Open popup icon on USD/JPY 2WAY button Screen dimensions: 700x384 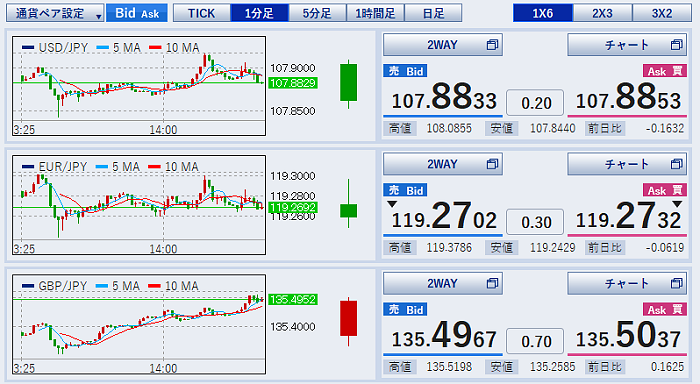pyautogui.click(x=492, y=45)
